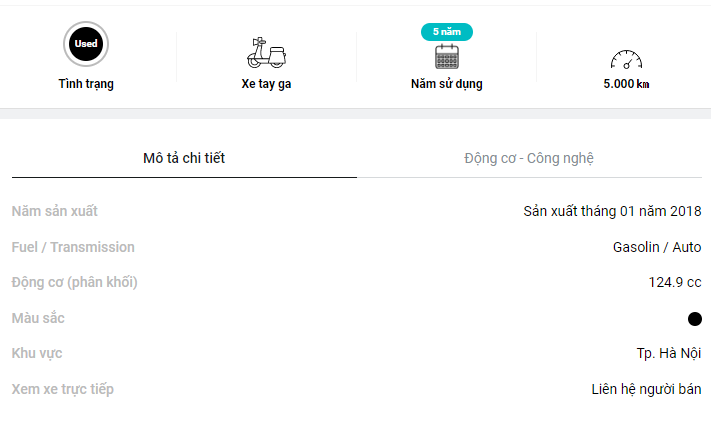Click the 124.9 cc engine value
711x427 pixels.
coord(675,282)
